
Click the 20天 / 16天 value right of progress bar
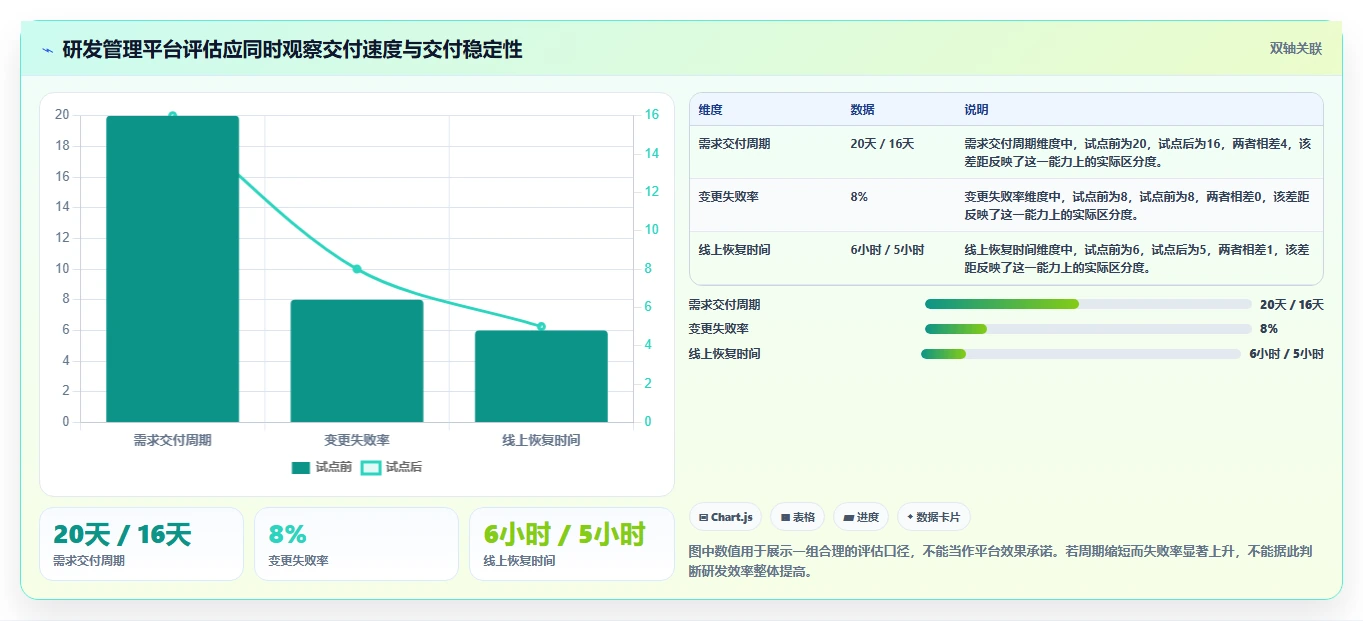pyautogui.click(x=1292, y=305)
